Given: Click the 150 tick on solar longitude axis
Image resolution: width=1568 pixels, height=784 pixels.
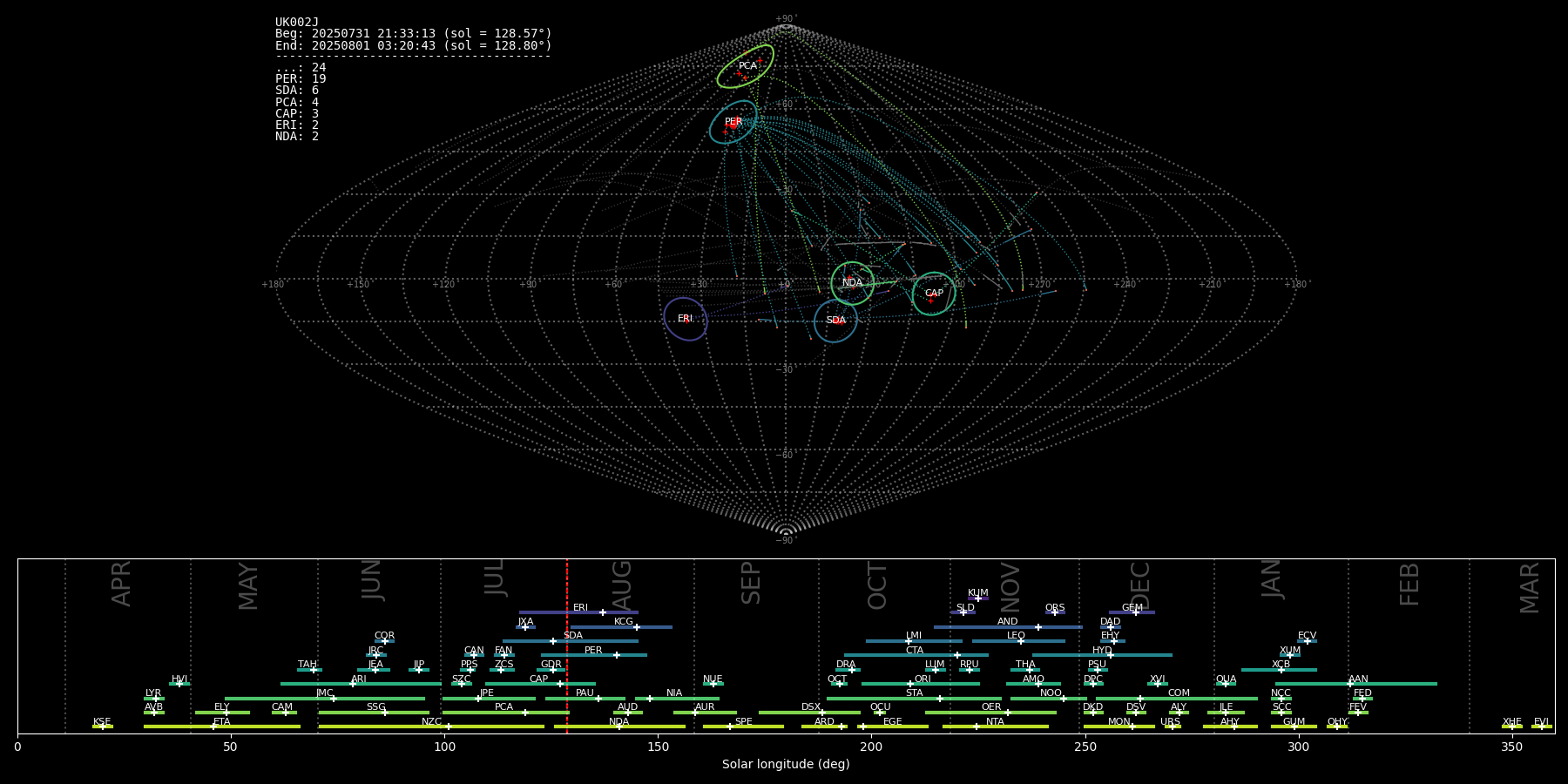Looking at the screenshot, I should pos(658,747).
